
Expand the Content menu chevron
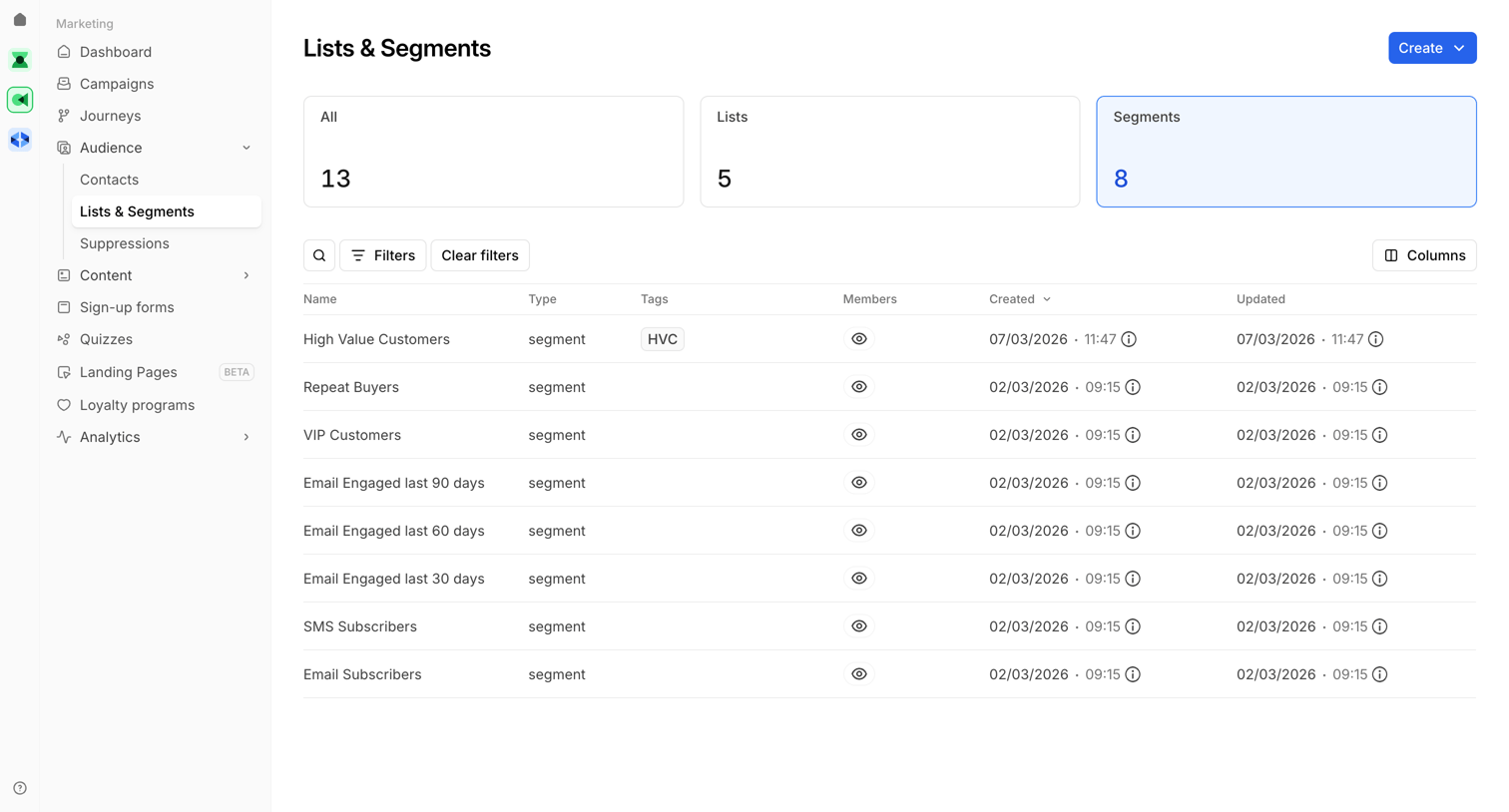click(x=247, y=275)
